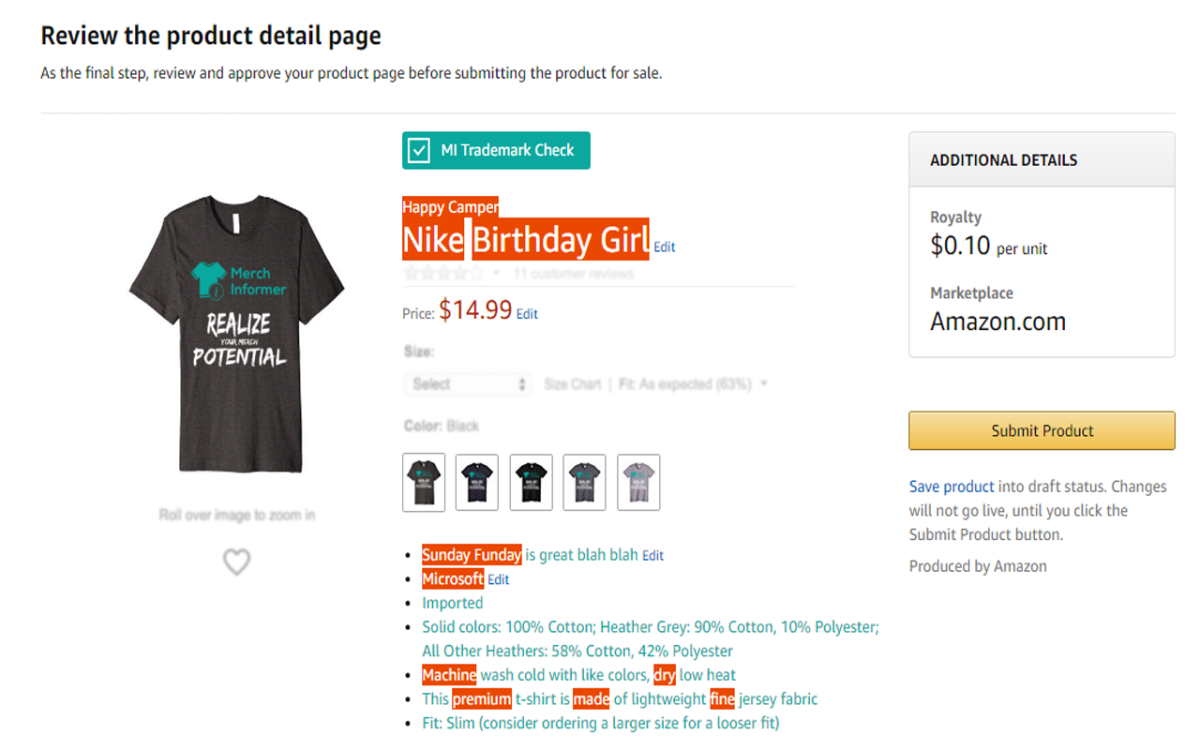This screenshot has height=750, width=1200.
Task: Click Edit next to Nike Birthday Girl title
Action: click(664, 247)
